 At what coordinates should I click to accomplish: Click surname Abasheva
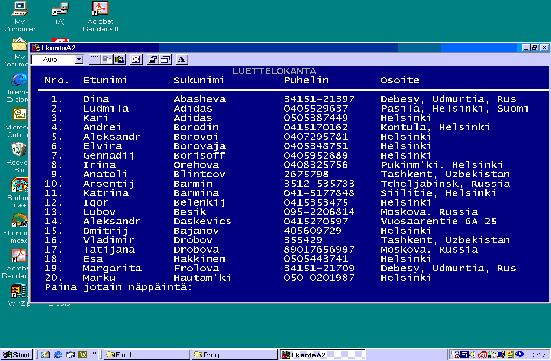click(199, 99)
